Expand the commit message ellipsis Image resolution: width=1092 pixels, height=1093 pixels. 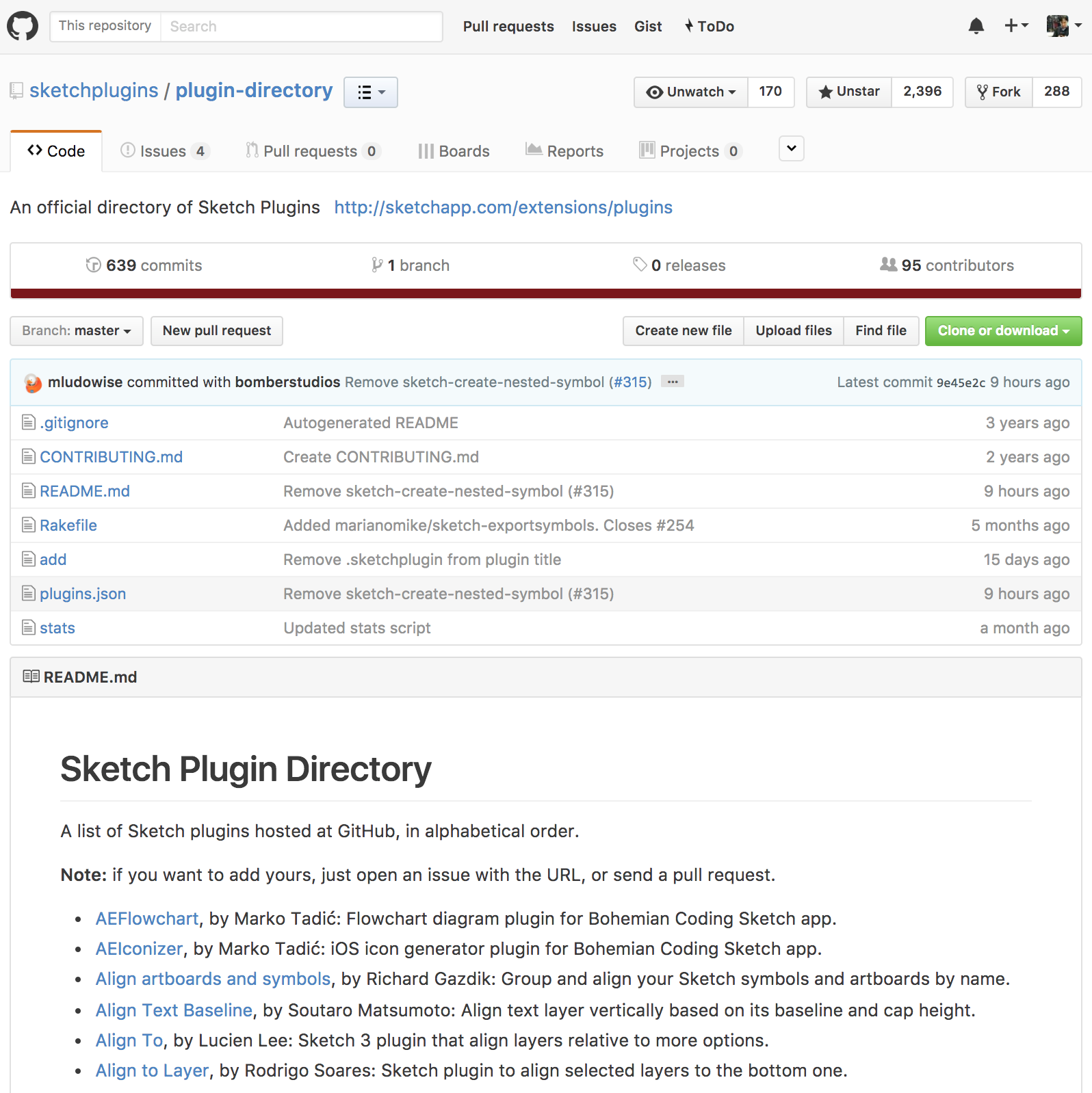tap(673, 382)
